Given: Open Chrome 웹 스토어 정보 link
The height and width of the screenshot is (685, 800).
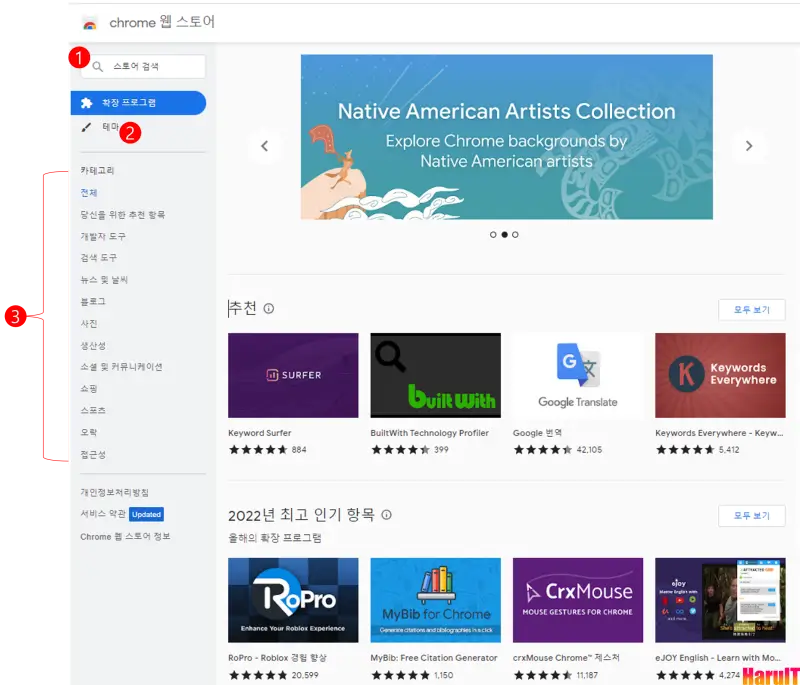Looking at the screenshot, I should 125,537.
